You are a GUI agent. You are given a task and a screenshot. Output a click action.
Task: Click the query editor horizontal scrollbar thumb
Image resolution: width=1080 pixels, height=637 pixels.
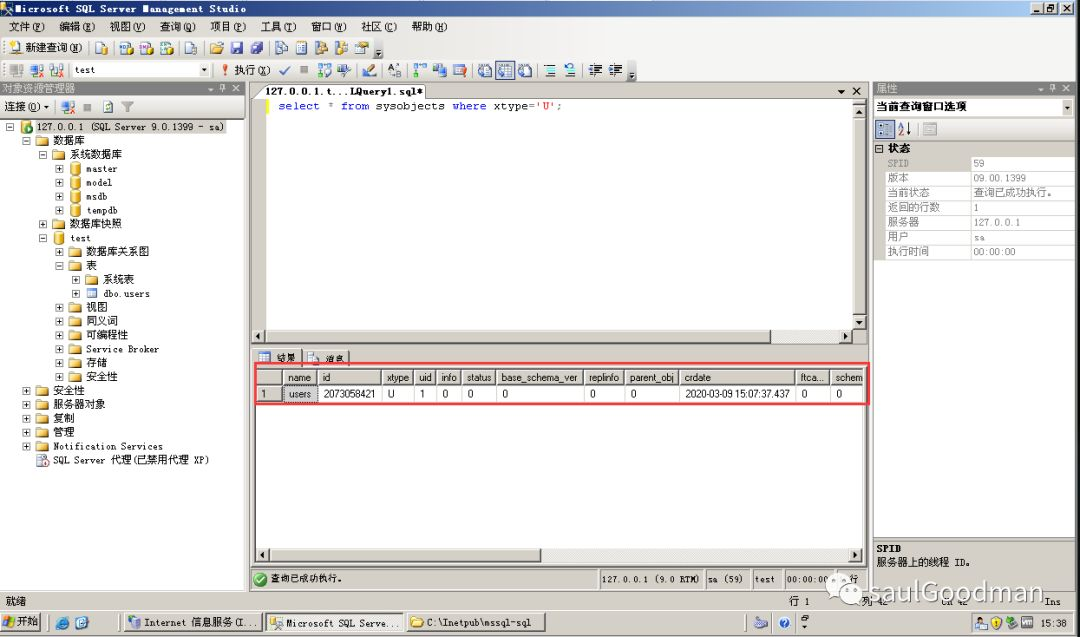tap(518, 336)
